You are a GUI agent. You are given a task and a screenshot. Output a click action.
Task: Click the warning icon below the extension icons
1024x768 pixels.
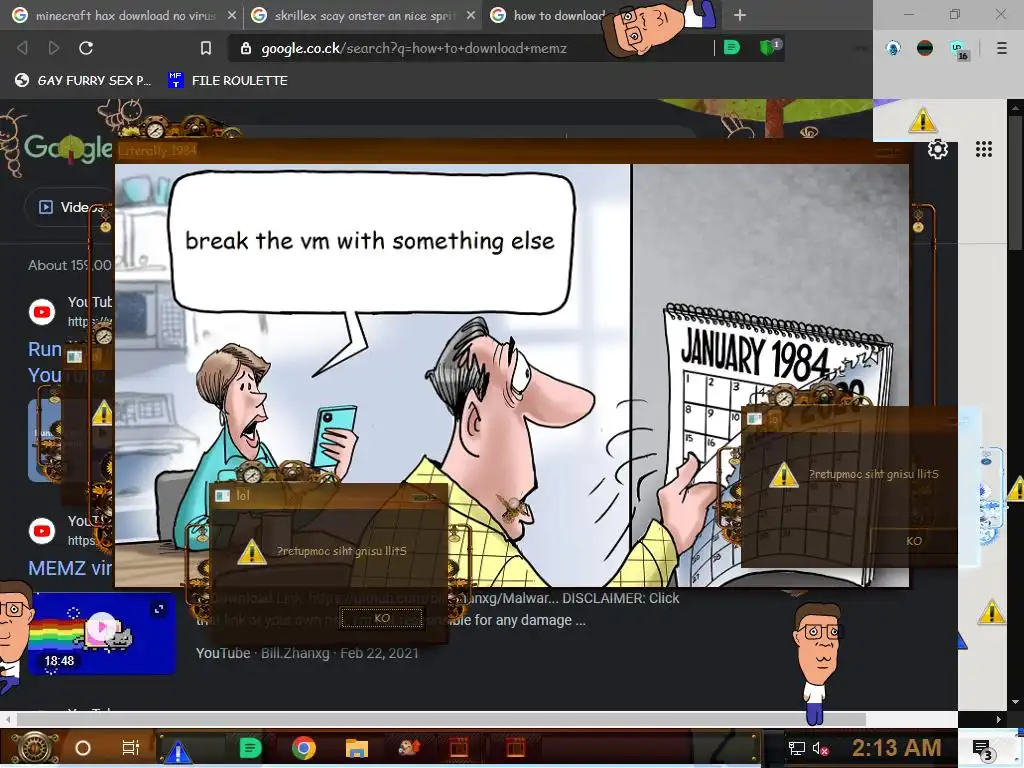coord(923,120)
